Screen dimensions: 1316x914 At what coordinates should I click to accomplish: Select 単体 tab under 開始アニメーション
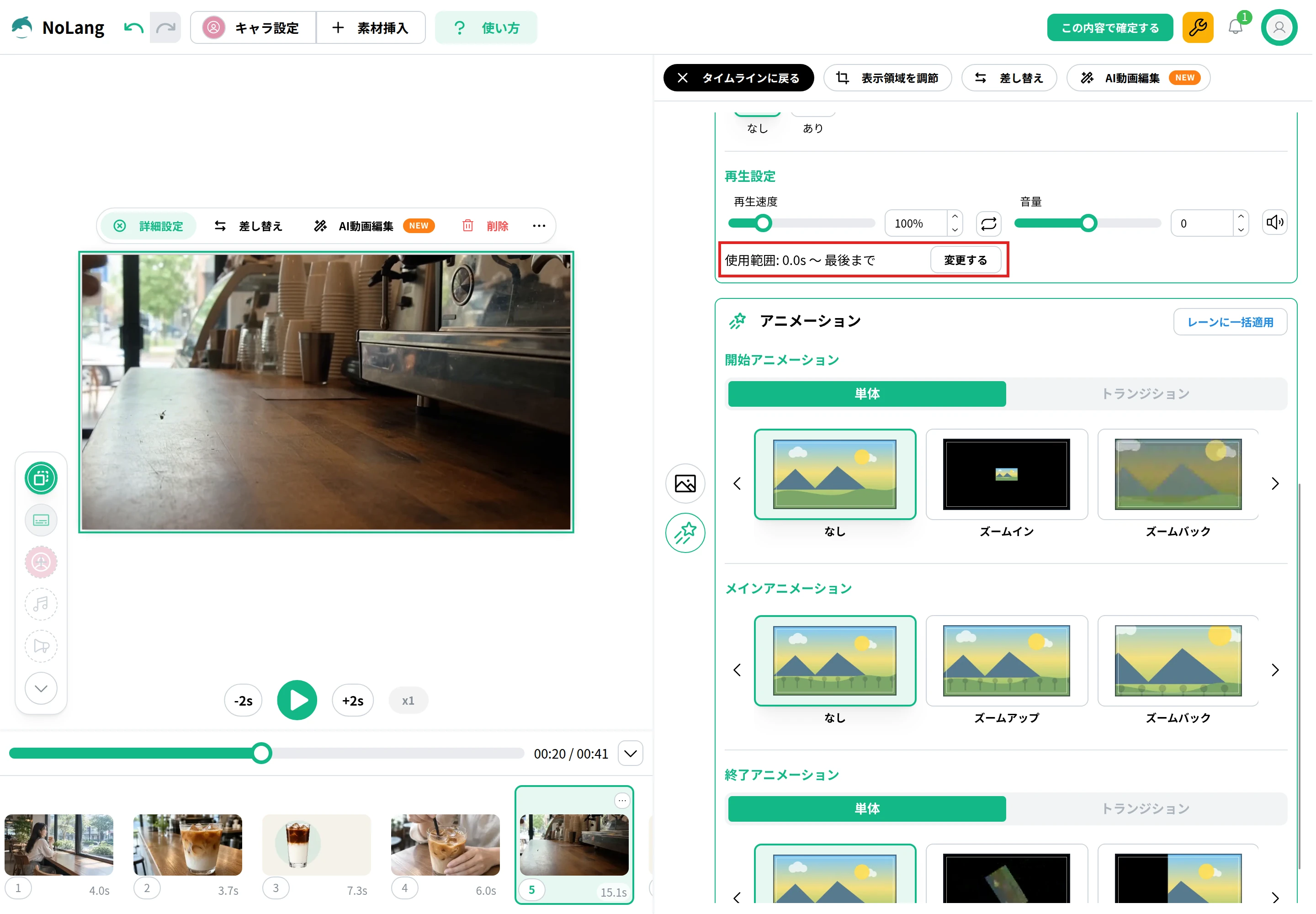[x=866, y=394]
